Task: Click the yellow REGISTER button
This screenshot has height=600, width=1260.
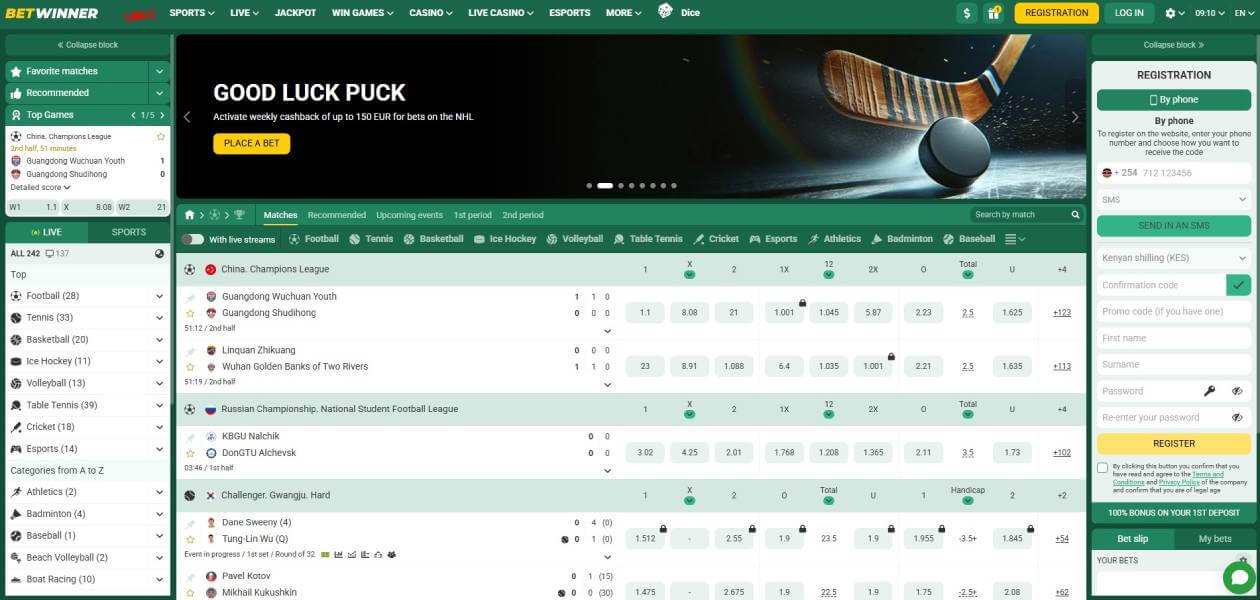Action: (x=1174, y=444)
